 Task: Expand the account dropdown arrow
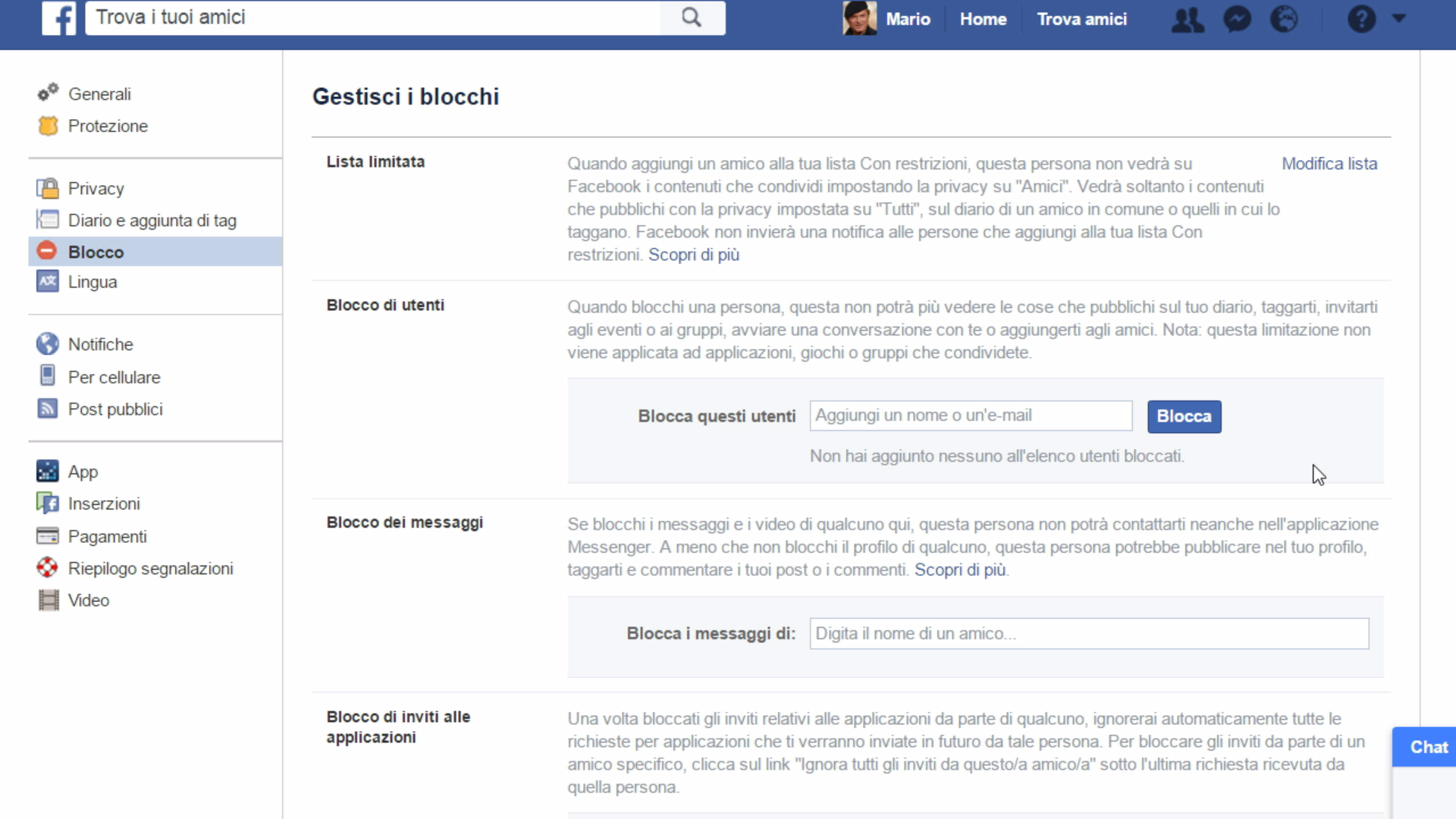click(1399, 19)
